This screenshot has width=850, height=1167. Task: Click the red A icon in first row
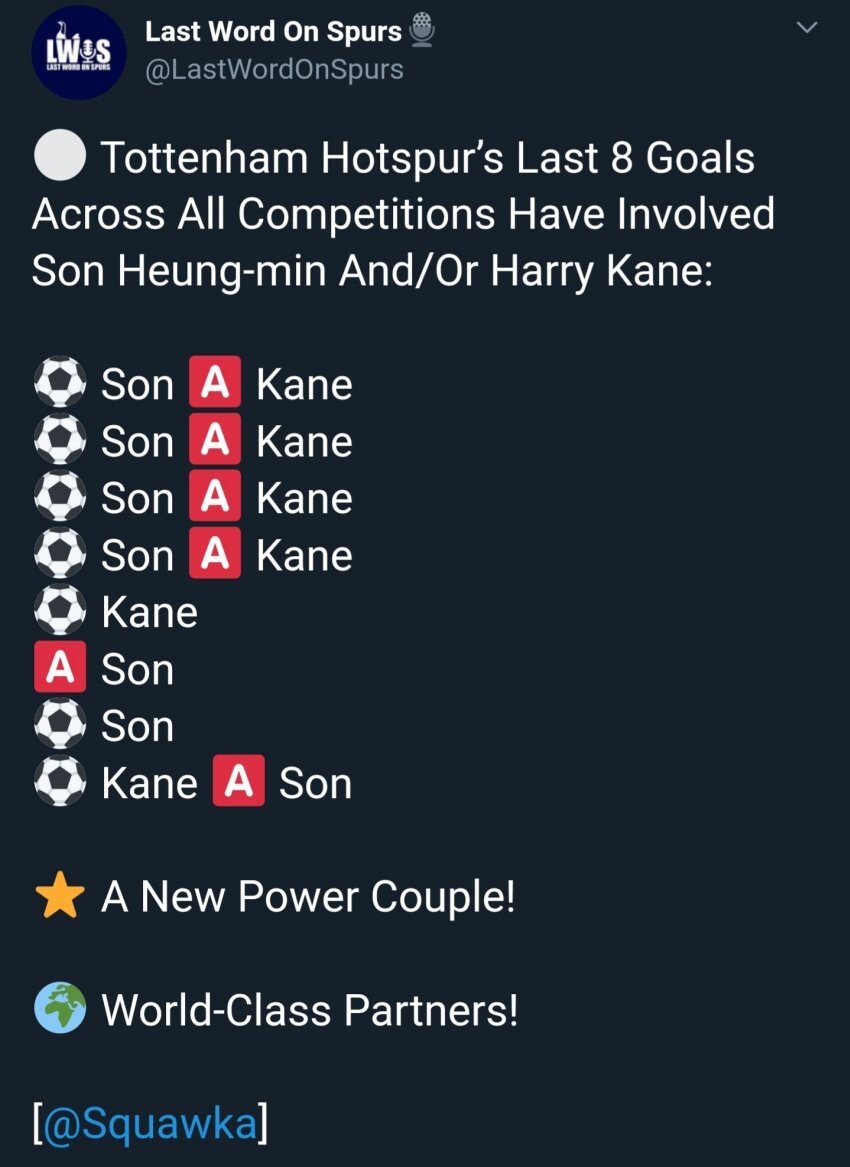pos(215,385)
